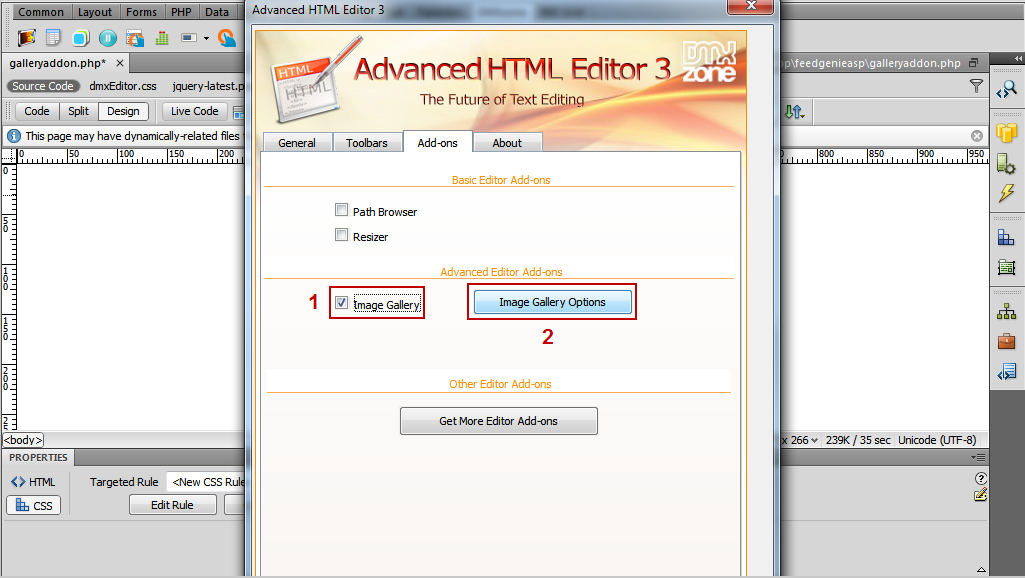1025x578 pixels.
Task: Collapse the Properties panel expander arrow
Action: pyautogui.click(x=981, y=570)
